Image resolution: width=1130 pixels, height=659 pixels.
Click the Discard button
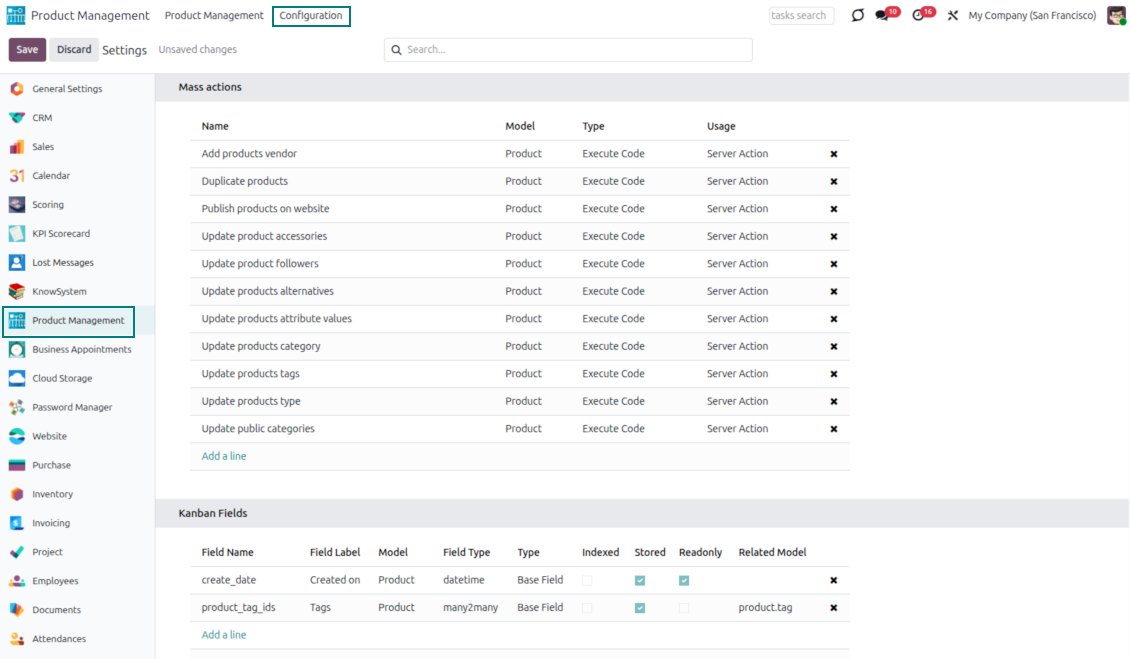(74, 50)
